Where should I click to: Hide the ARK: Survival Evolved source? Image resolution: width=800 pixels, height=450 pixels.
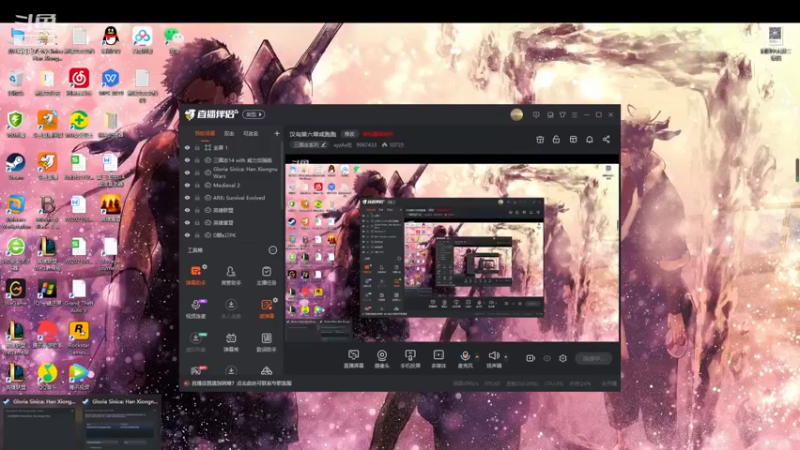pyautogui.click(x=187, y=198)
